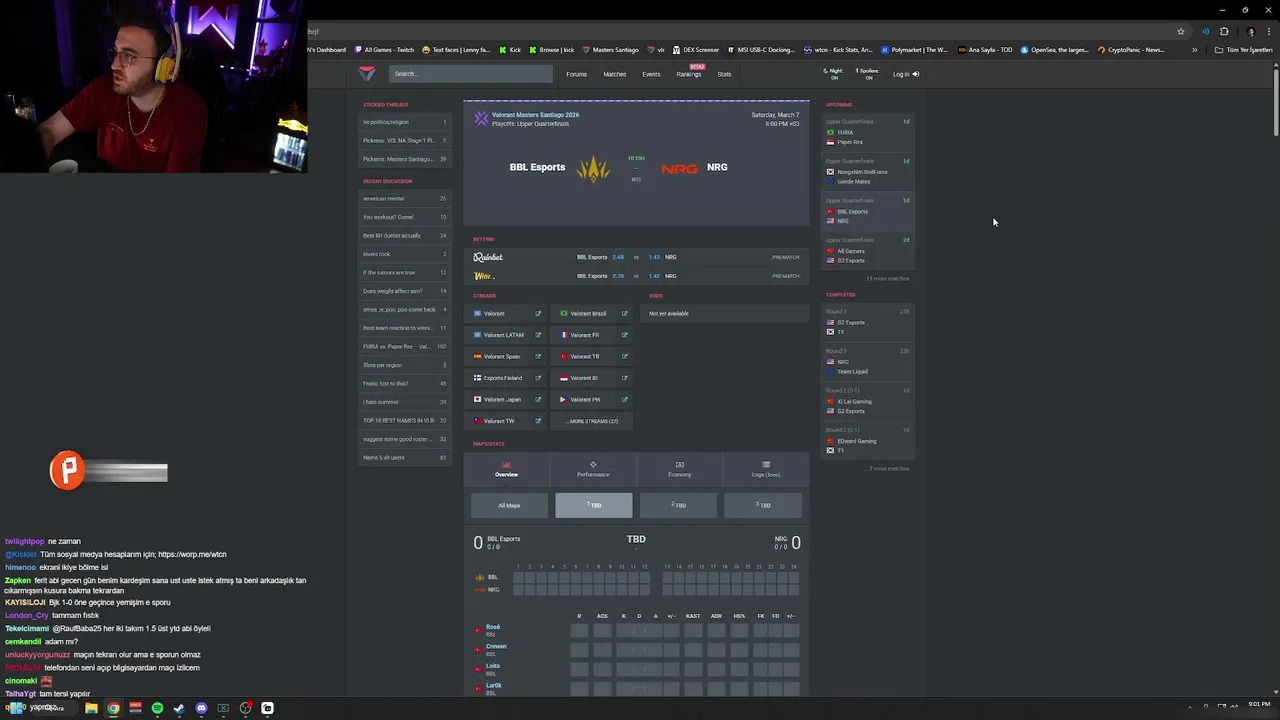The image size is (1280, 720).
Task: Expand MORE STREAMS (27) list
Action: 592,421
